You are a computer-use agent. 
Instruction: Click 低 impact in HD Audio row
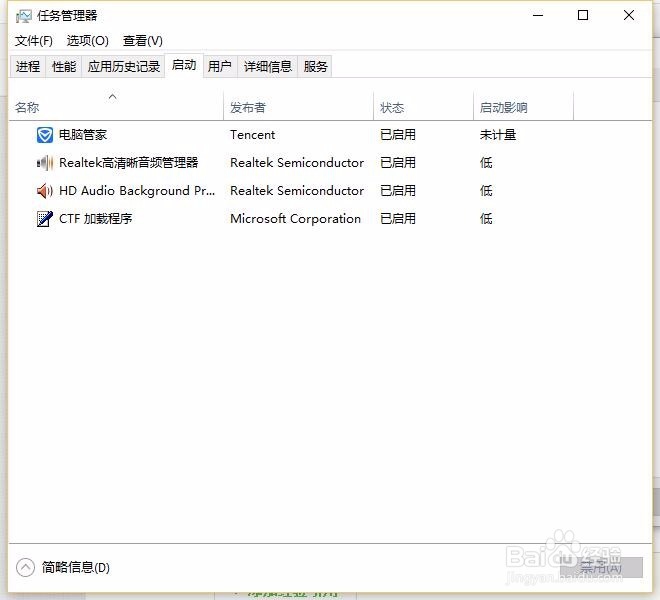click(x=486, y=191)
